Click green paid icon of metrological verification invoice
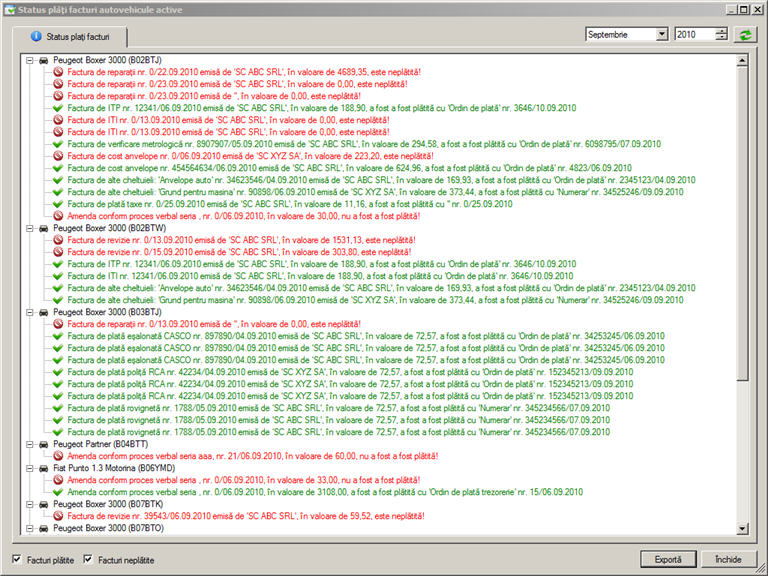 click(59, 144)
